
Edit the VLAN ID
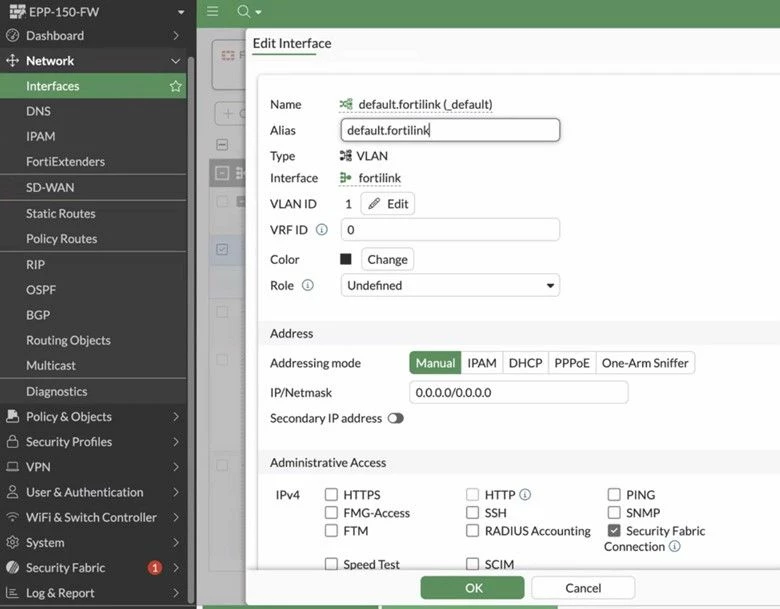pyautogui.click(x=388, y=203)
